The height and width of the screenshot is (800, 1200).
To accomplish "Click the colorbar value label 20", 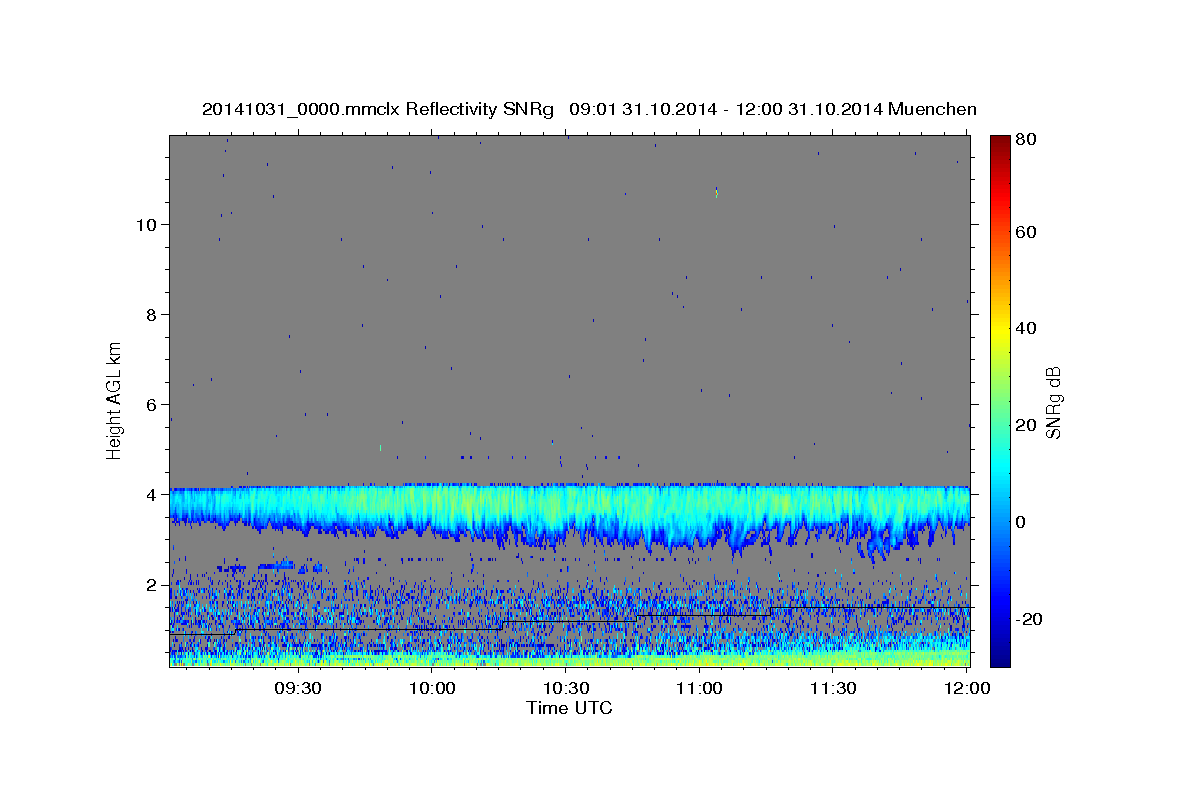I will click(1025, 425).
